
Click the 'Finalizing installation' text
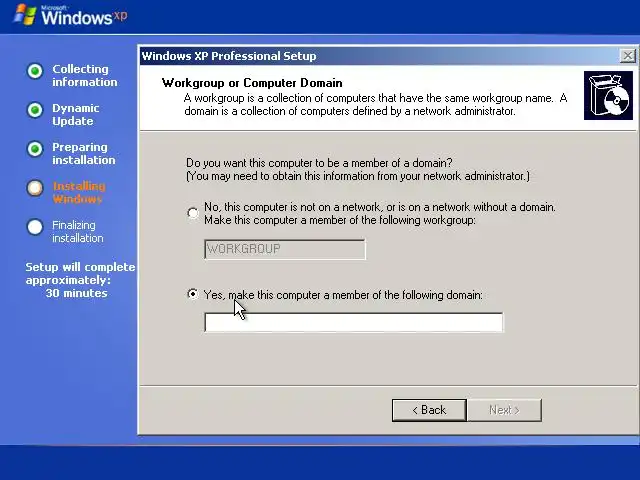tap(78, 231)
